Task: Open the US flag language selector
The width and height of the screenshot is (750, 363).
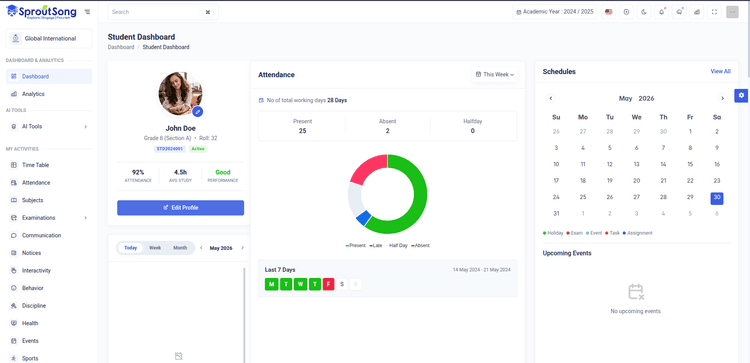Action: (608, 12)
